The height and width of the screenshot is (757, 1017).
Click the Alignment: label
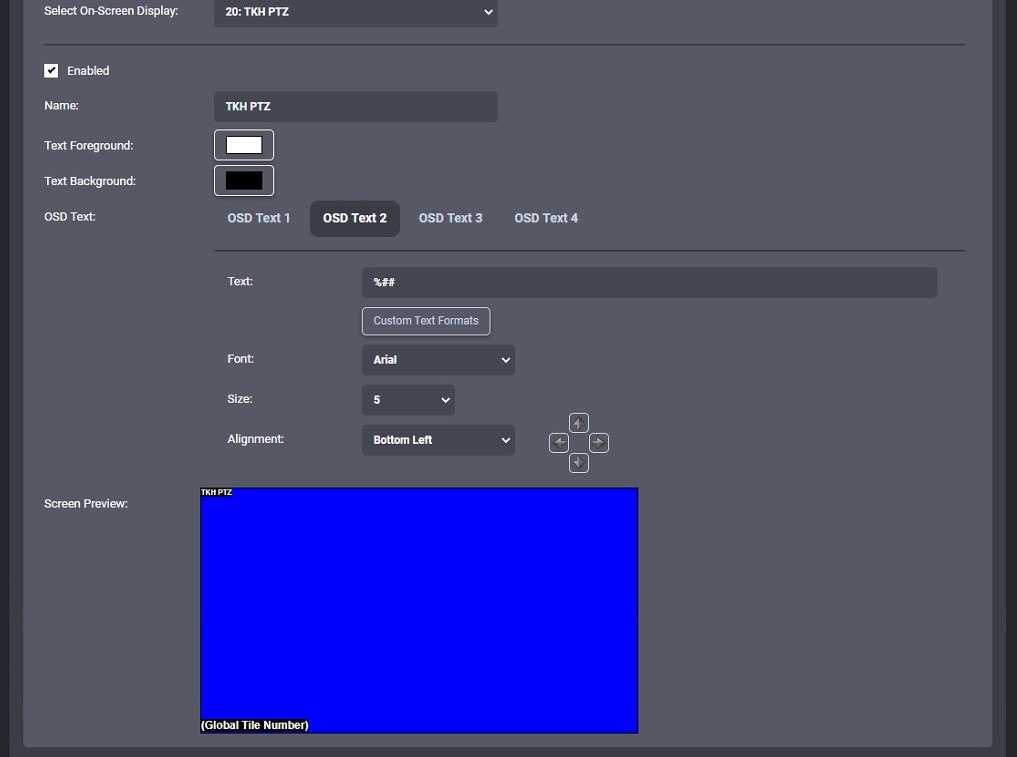coord(256,439)
